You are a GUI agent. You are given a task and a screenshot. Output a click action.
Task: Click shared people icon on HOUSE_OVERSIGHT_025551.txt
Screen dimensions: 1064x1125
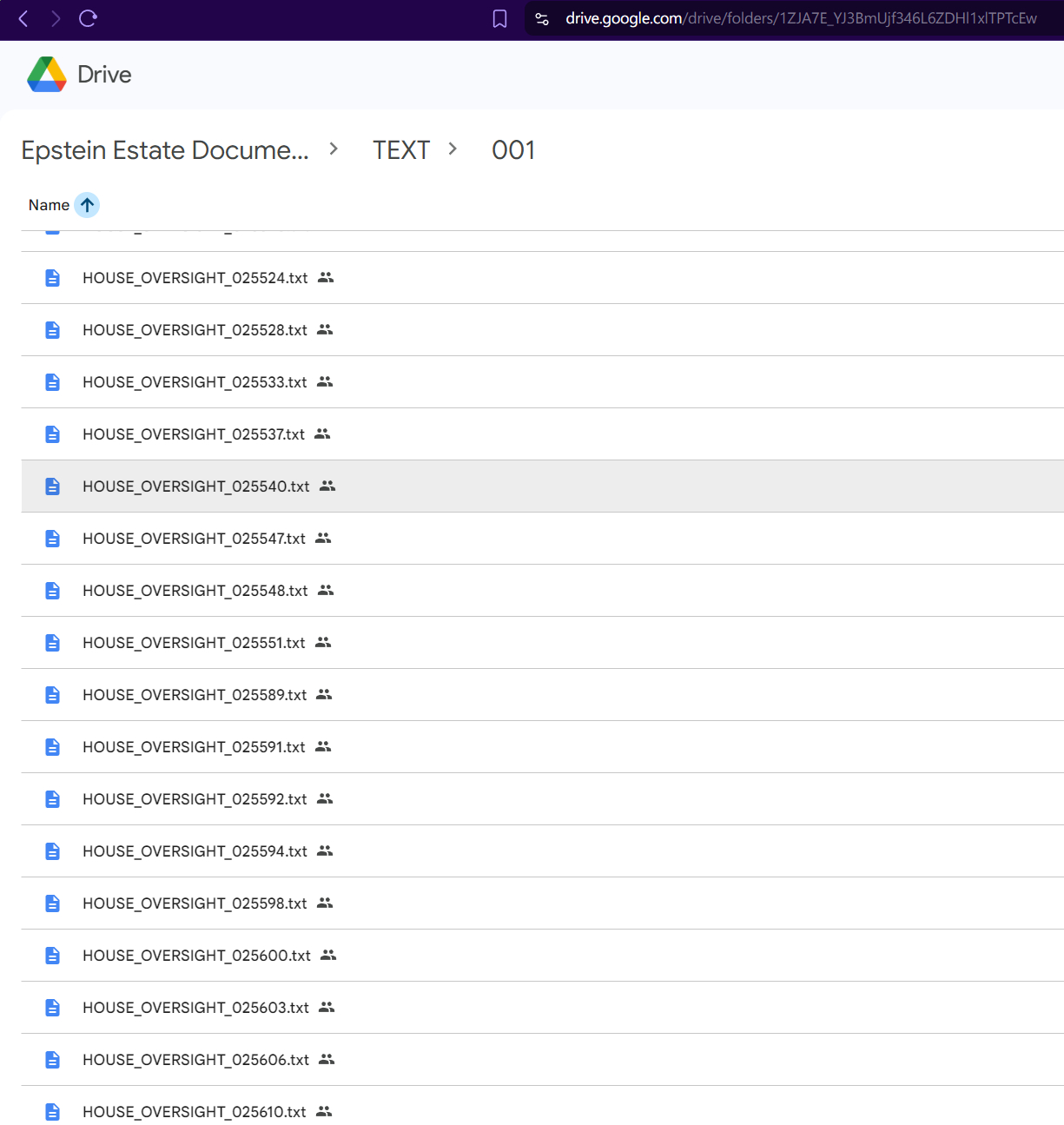pyautogui.click(x=323, y=643)
